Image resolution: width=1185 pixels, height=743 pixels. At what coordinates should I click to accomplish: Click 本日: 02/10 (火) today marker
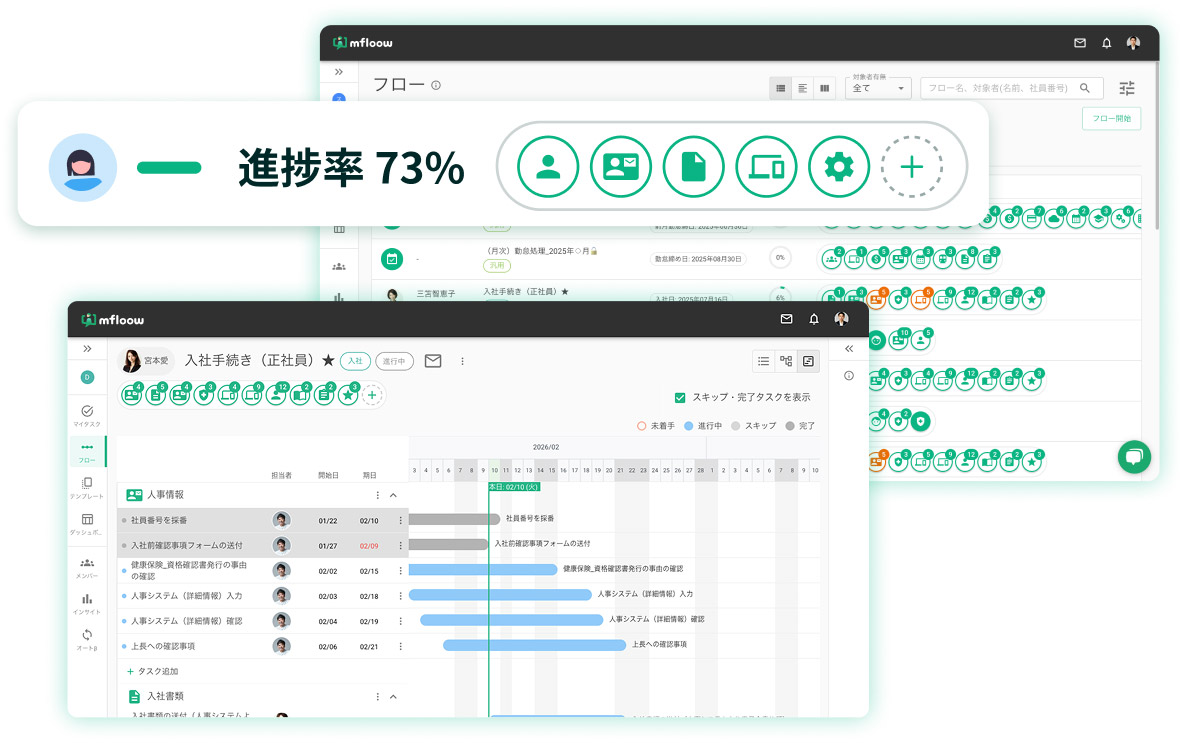[514, 487]
